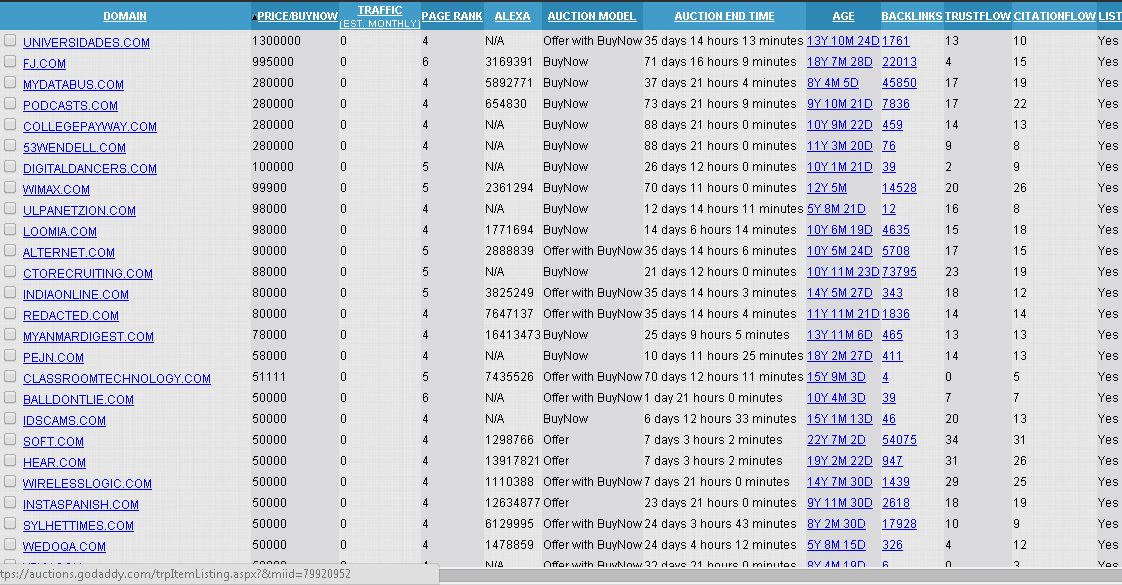Check the box beside SOFT.COM
1122x585 pixels.
point(10,440)
